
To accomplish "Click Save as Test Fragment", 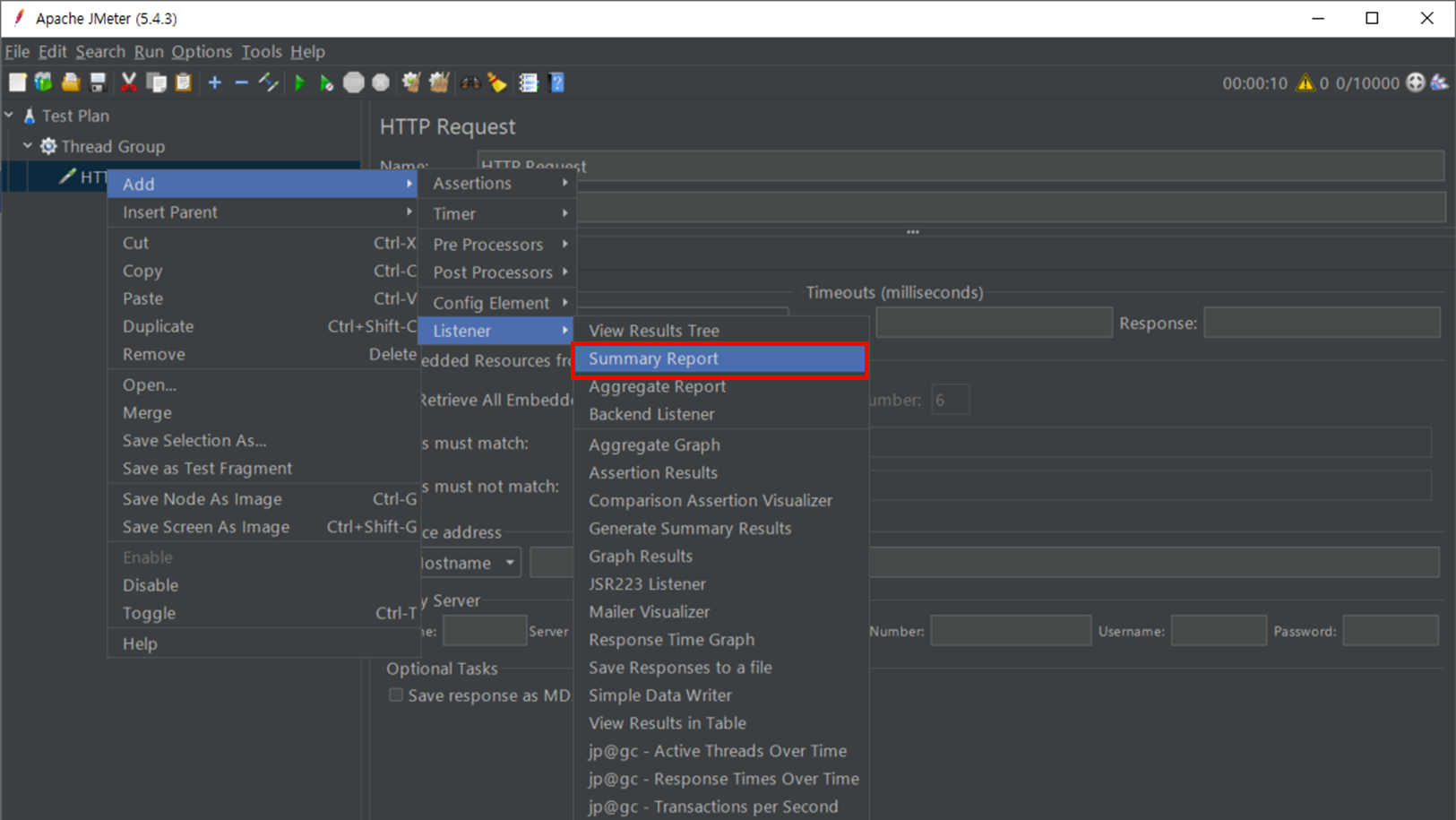I will tap(264, 469).
